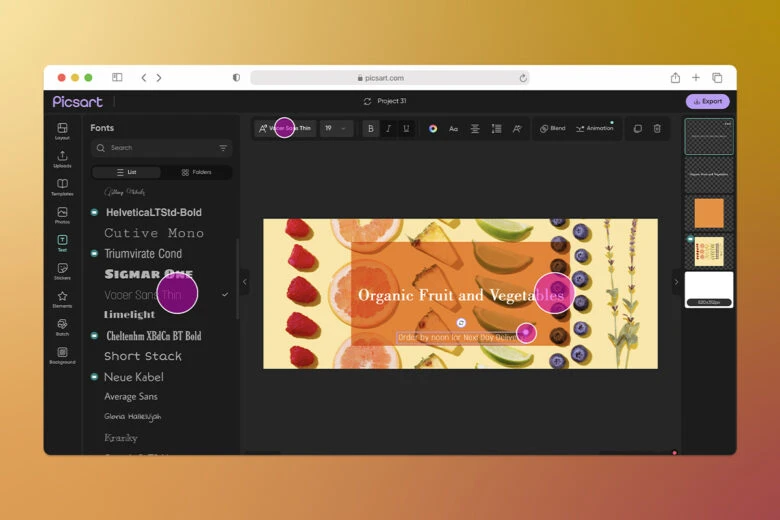780x520 pixels.
Task: Switch to the Folders view tab
Action: (x=196, y=172)
